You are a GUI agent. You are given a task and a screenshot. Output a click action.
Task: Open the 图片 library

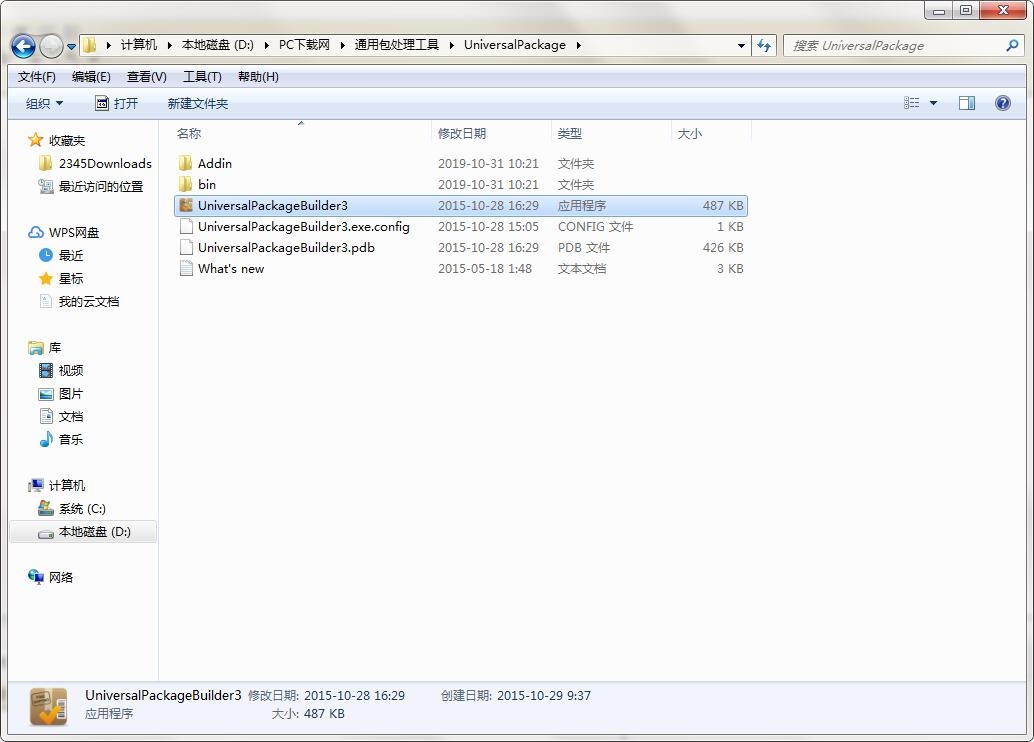[61, 394]
